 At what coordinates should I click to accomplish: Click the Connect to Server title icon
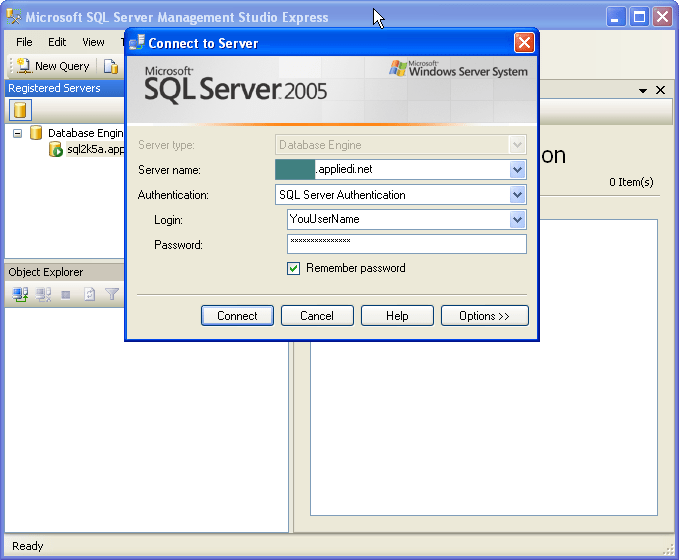pyautogui.click(x=137, y=42)
